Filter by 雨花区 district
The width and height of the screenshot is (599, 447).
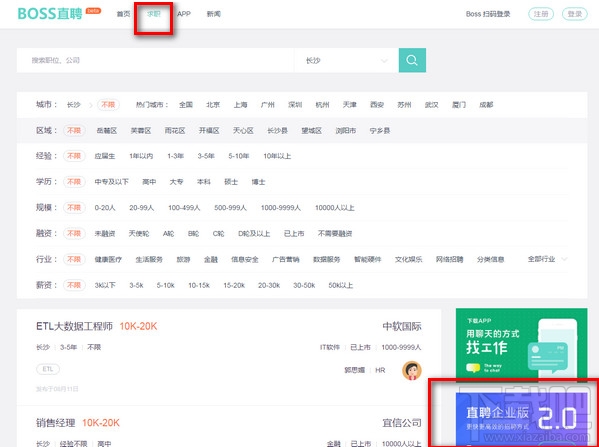click(175, 131)
